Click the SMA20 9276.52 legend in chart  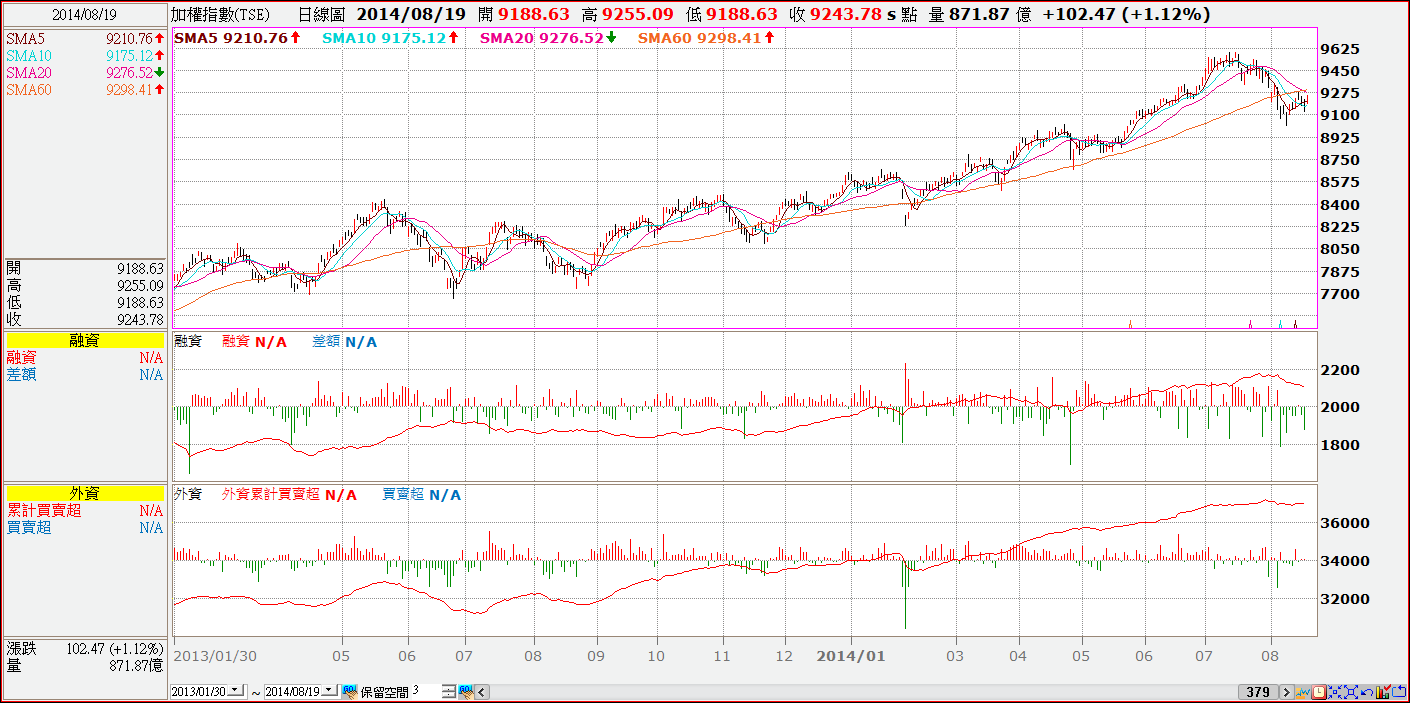pos(548,37)
